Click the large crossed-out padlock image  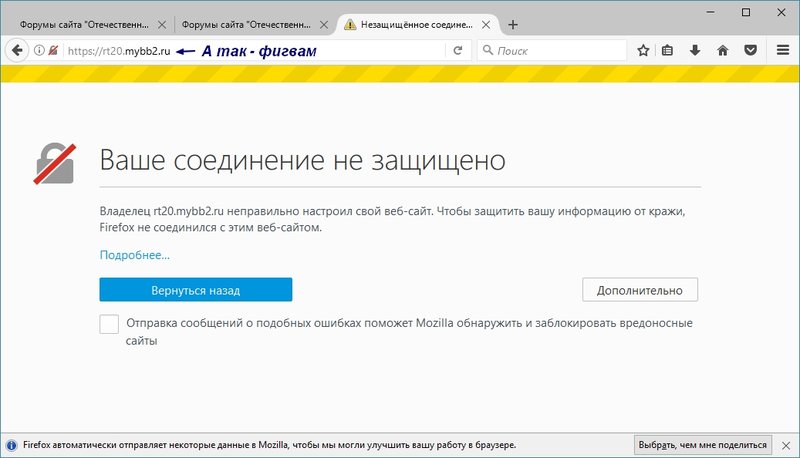coord(55,164)
